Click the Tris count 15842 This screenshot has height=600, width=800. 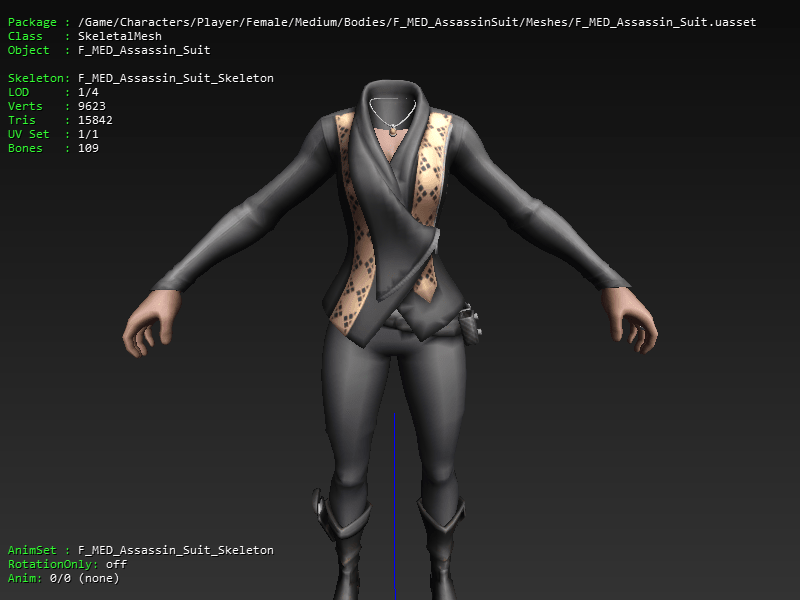(x=95, y=120)
